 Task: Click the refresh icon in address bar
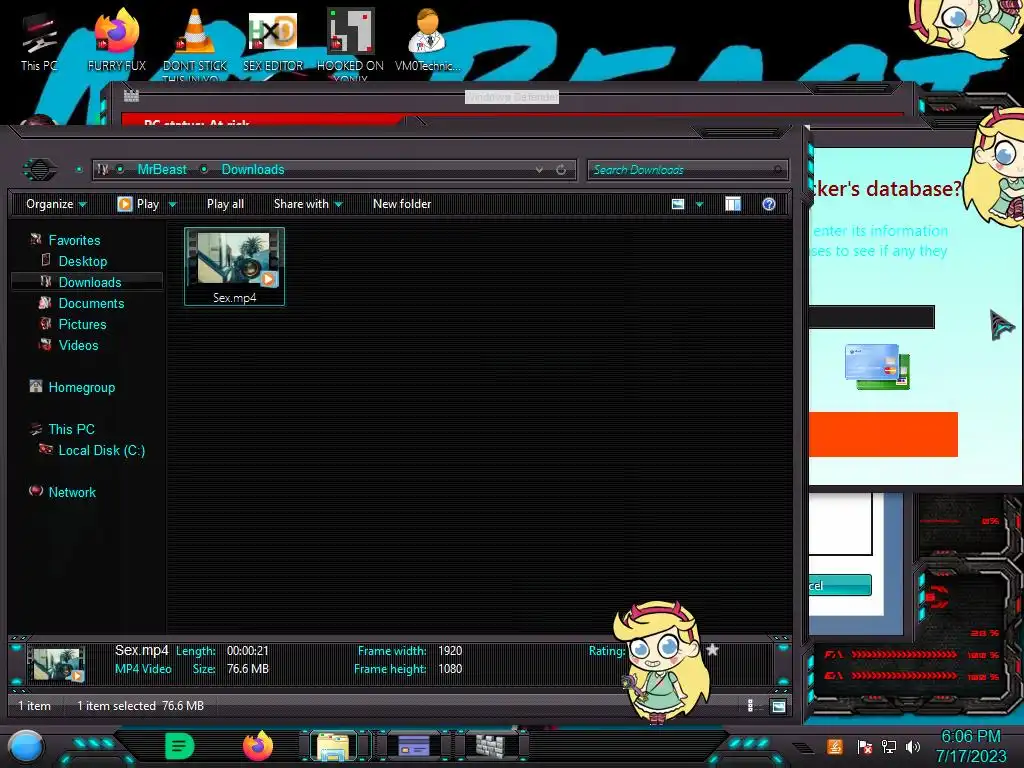point(561,170)
